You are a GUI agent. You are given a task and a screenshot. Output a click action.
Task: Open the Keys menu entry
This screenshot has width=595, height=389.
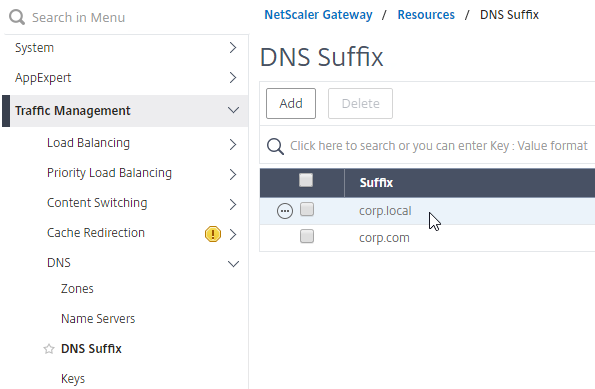(x=73, y=379)
